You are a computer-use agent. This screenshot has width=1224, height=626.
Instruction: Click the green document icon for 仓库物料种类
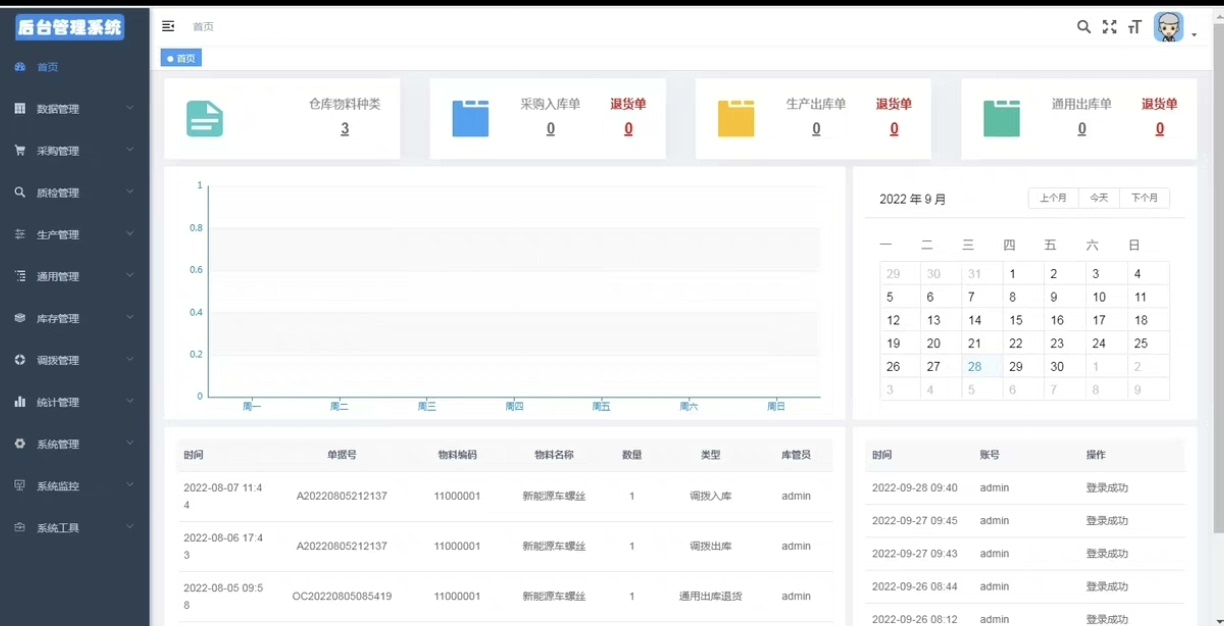tap(205, 119)
